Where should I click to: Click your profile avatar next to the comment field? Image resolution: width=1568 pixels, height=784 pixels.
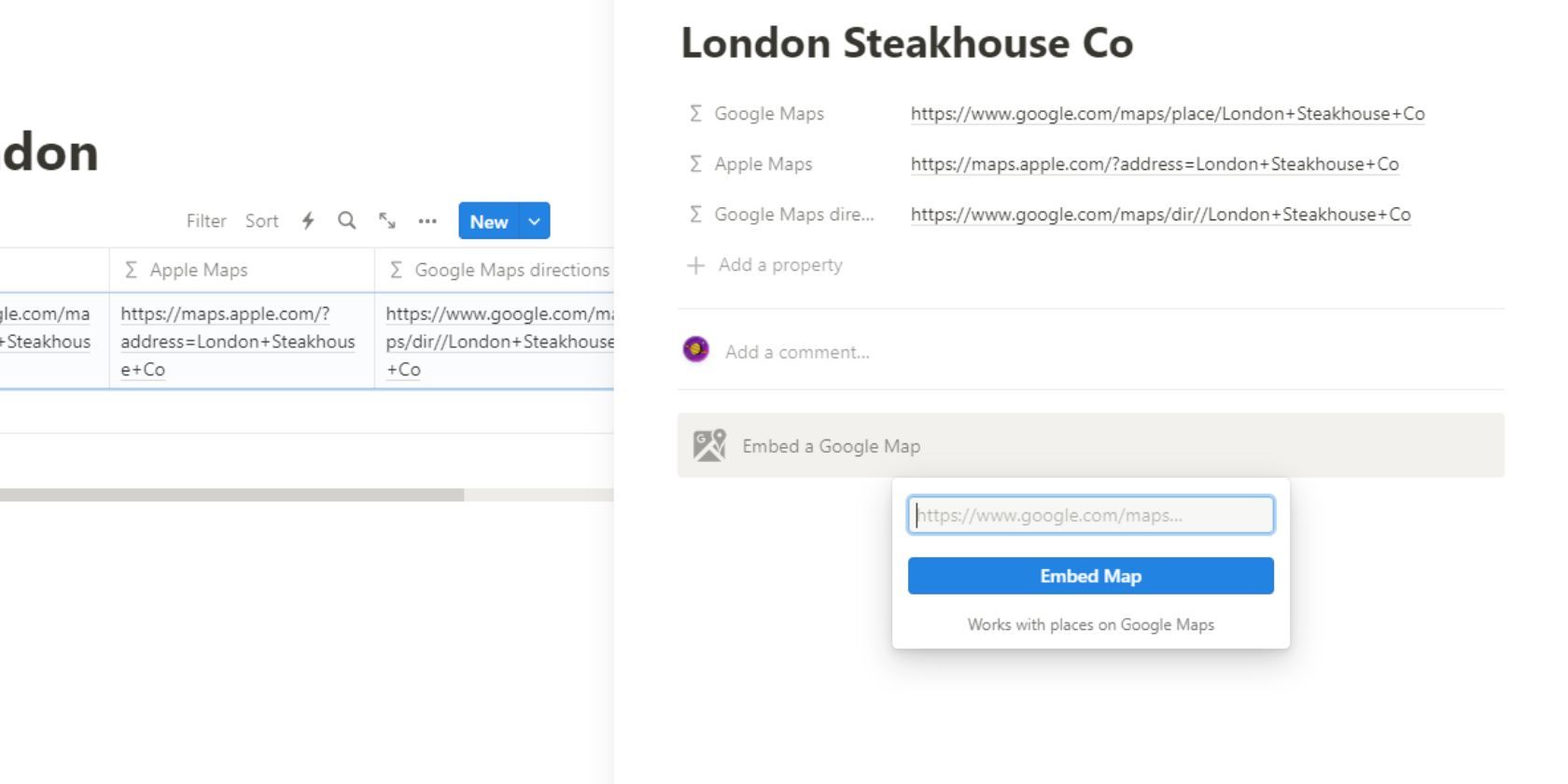tap(695, 351)
